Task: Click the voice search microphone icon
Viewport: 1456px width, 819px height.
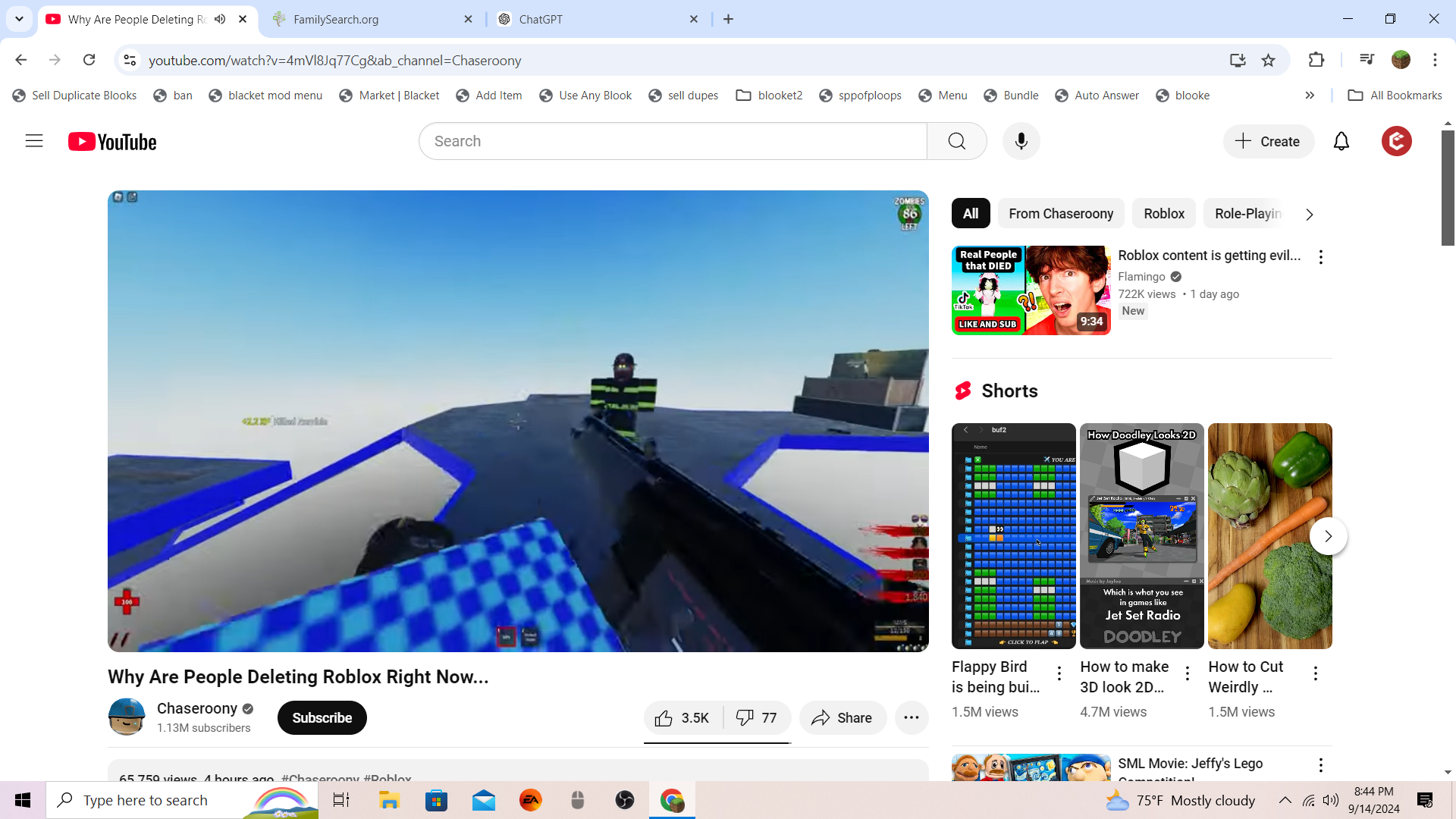Action: click(1021, 142)
